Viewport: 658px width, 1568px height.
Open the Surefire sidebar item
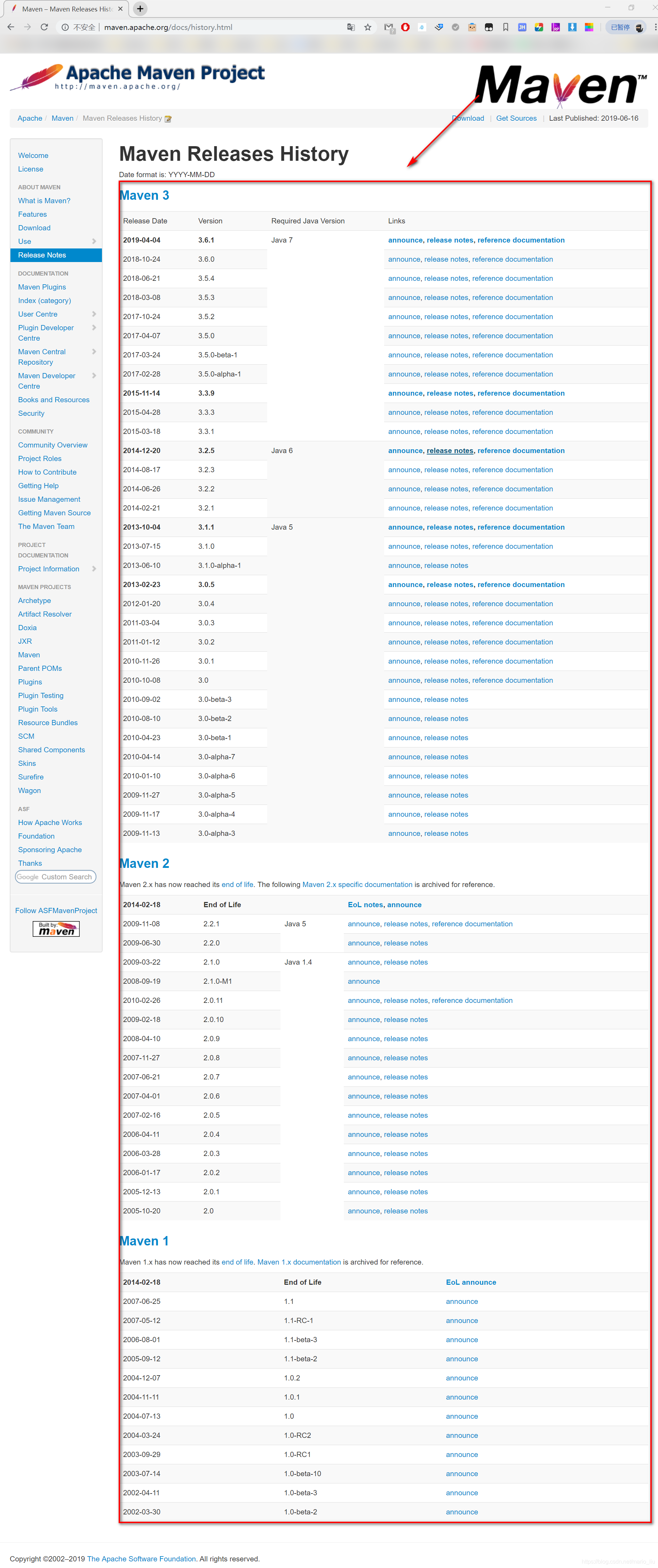[x=30, y=777]
